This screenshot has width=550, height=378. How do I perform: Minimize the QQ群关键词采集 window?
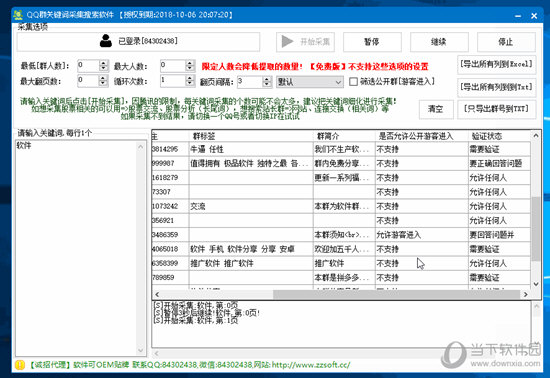pos(518,16)
